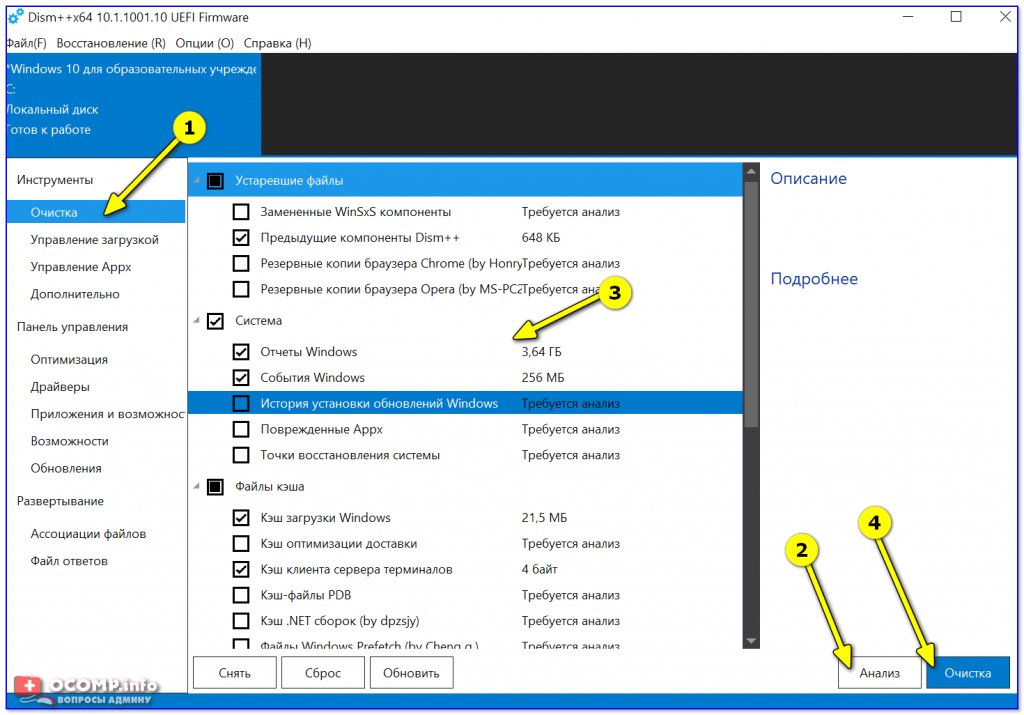1024x715 pixels.
Task: Open the Восстановление (R) menu
Action: (111, 43)
